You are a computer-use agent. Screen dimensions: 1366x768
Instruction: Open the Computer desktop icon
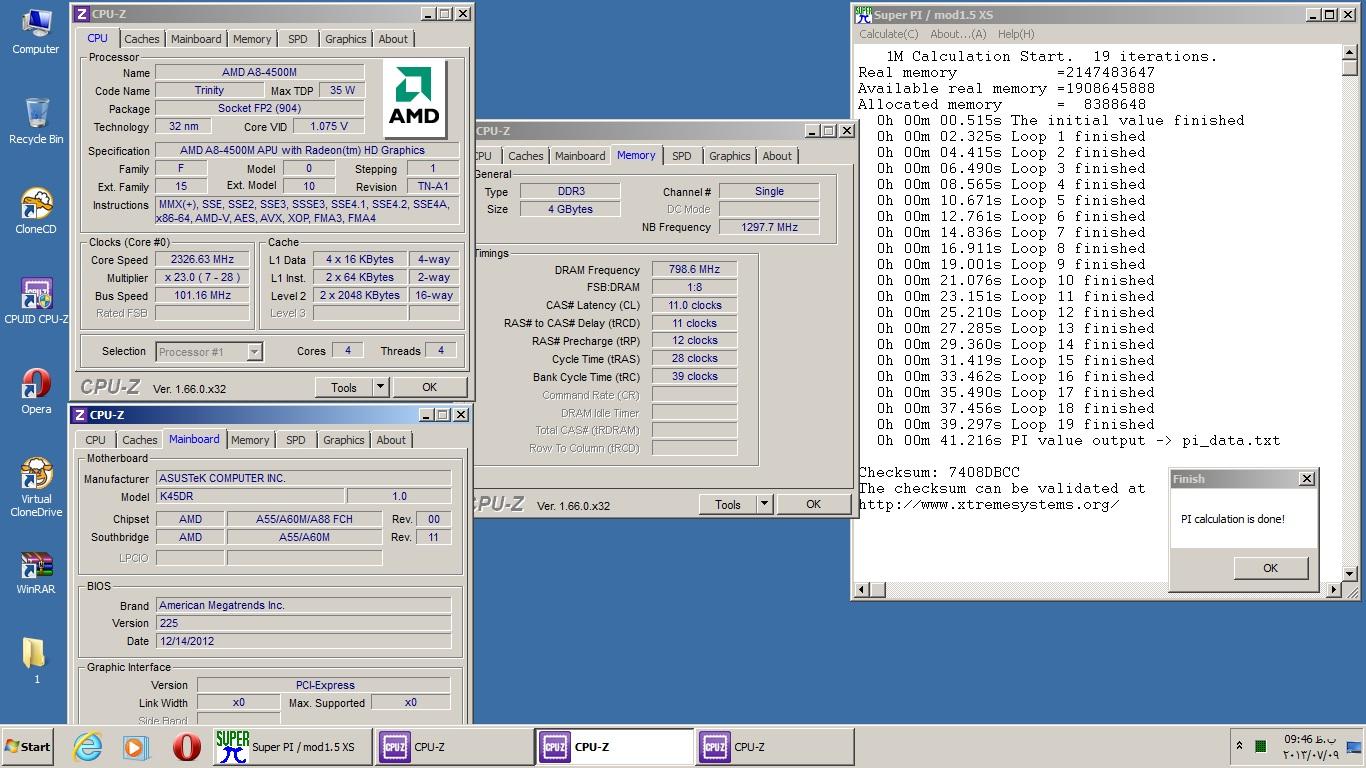coord(36,30)
